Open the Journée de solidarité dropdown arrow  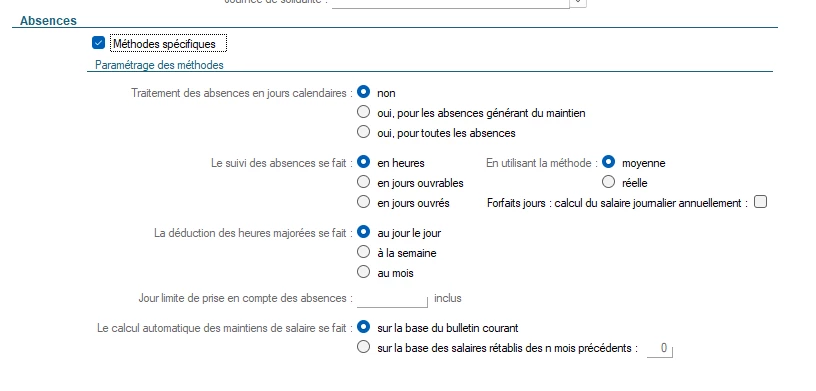point(578,3)
